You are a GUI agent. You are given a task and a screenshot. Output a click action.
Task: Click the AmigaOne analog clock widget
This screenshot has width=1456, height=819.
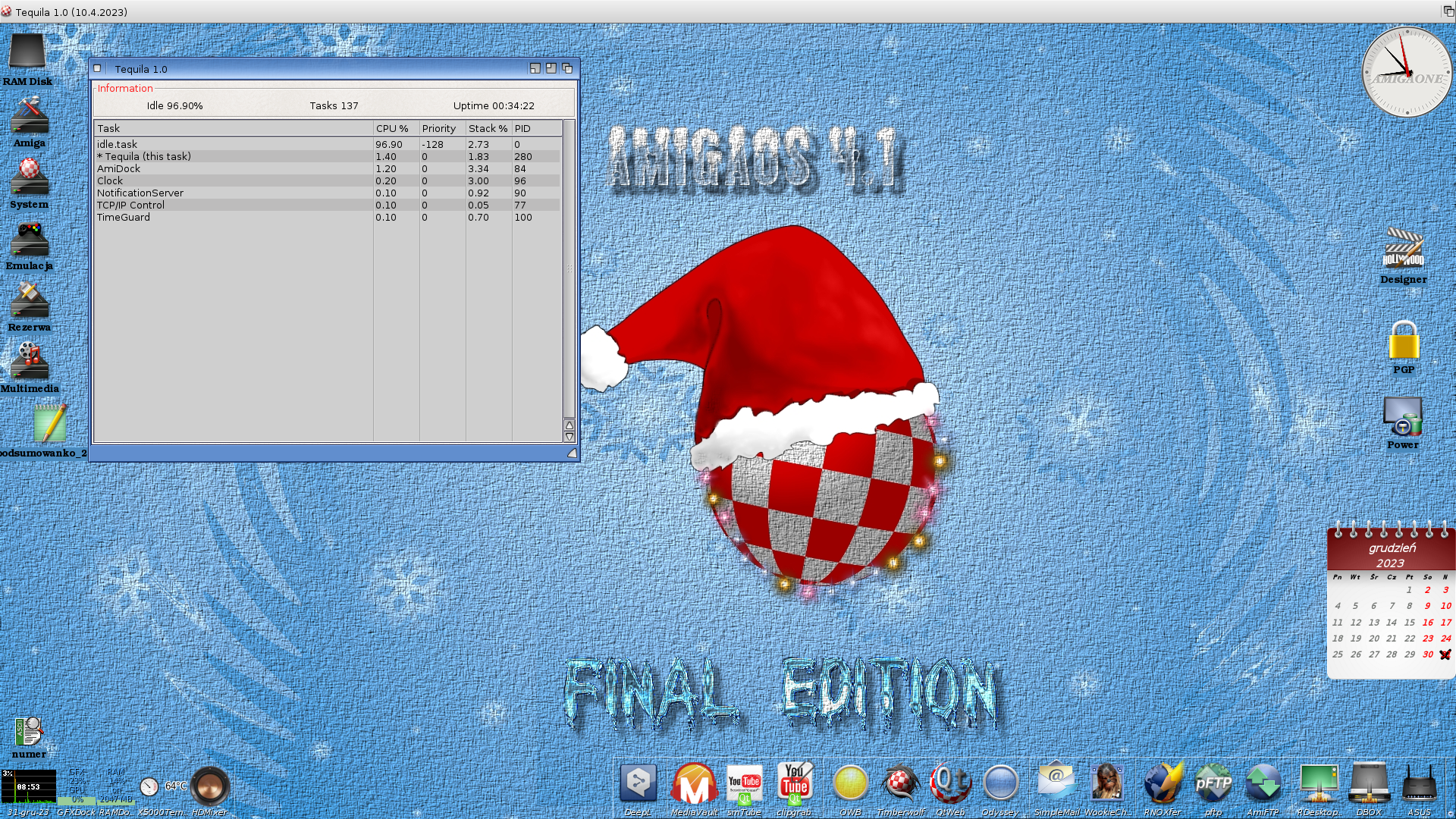(x=1407, y=72)
